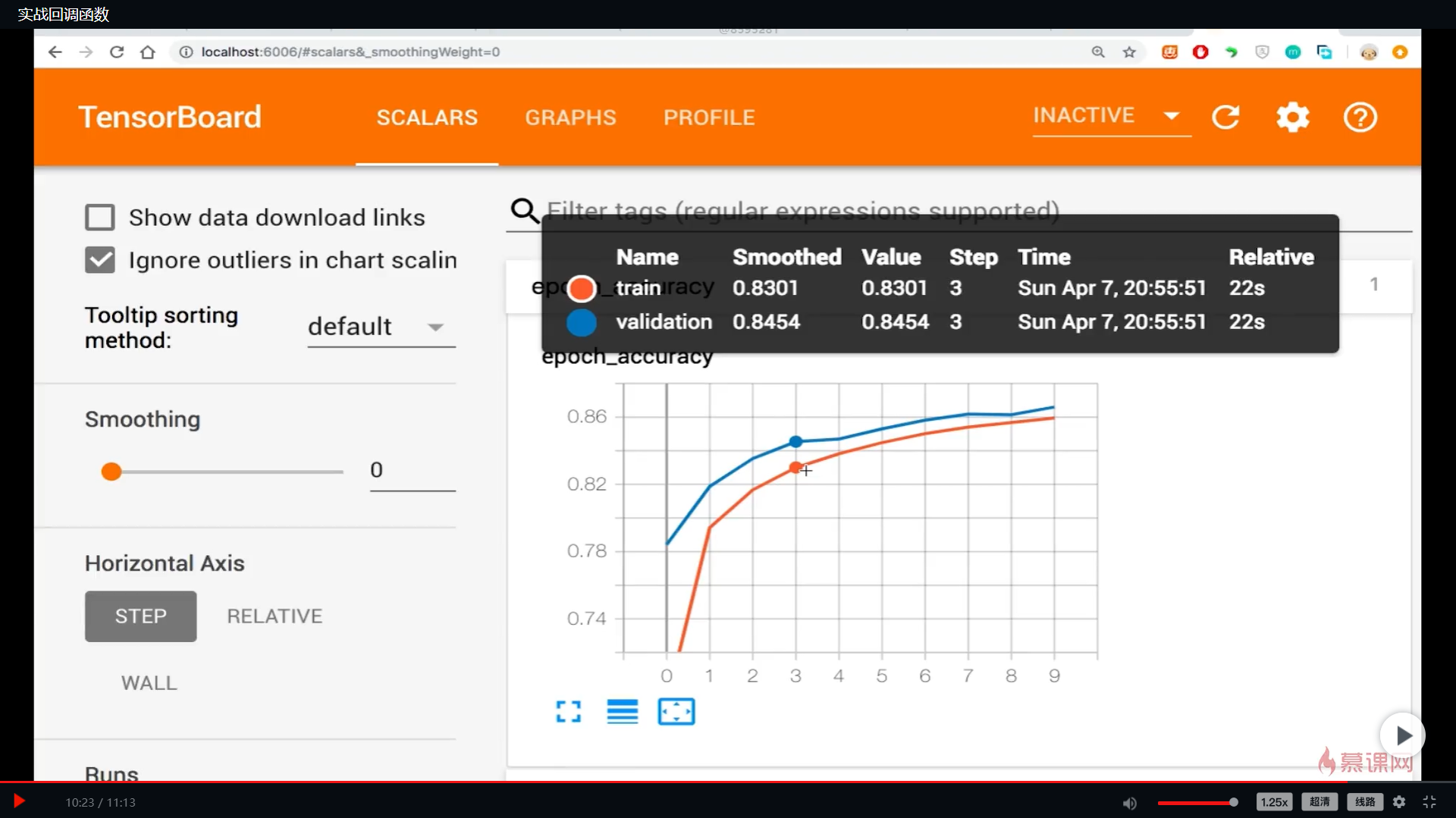Switch to SCALARS tab

tap(427, 118)
